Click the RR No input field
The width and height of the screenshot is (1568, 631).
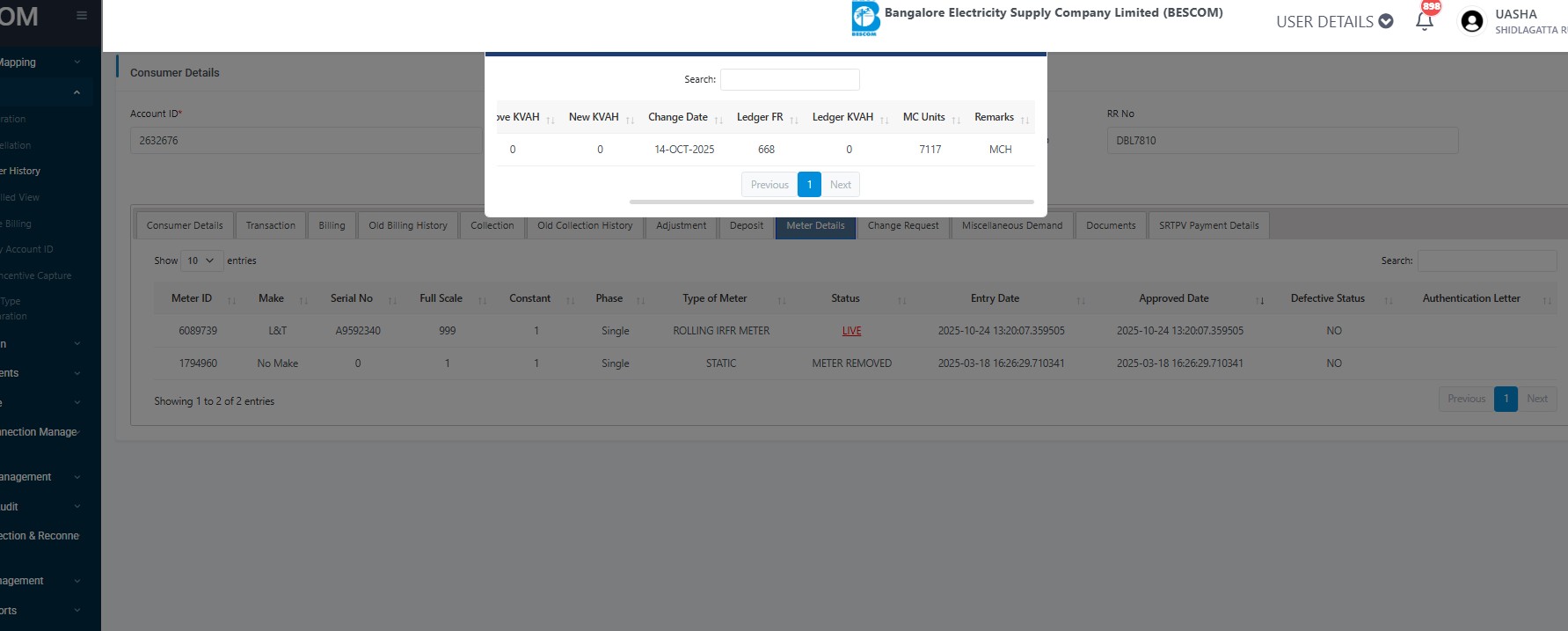(1282, 140)
